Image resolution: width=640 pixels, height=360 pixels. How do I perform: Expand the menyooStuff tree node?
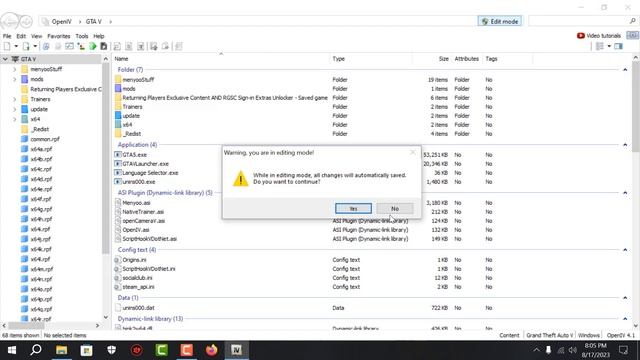(x=15, y=69)
